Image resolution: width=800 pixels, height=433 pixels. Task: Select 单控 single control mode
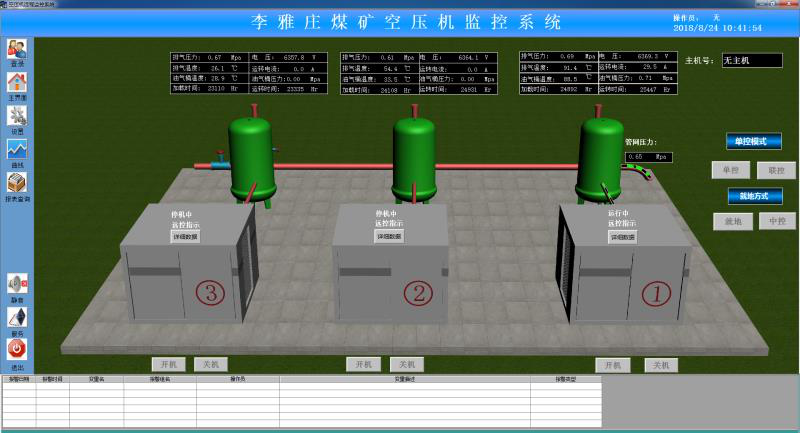pyautogui.click(x=730, y=170)
